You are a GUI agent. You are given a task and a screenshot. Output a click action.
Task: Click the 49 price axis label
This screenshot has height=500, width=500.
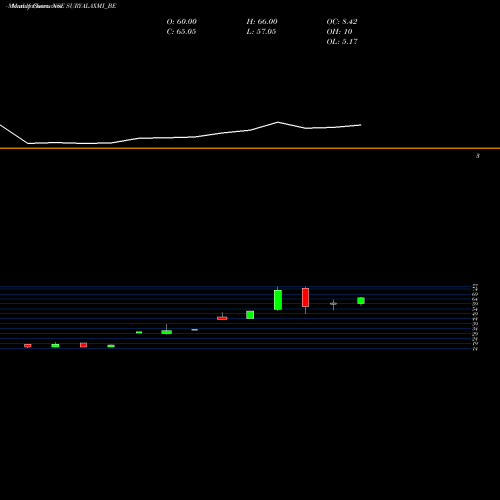476,314
